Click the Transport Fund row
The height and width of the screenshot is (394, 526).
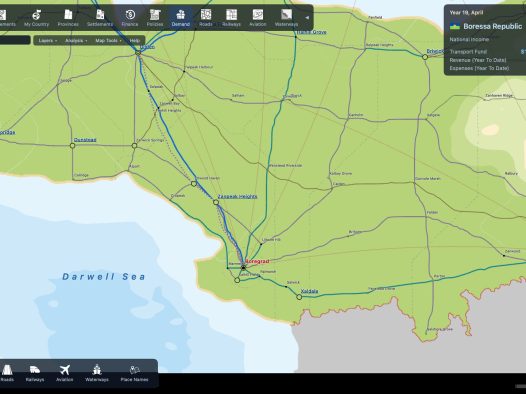[x=486, y=52]
